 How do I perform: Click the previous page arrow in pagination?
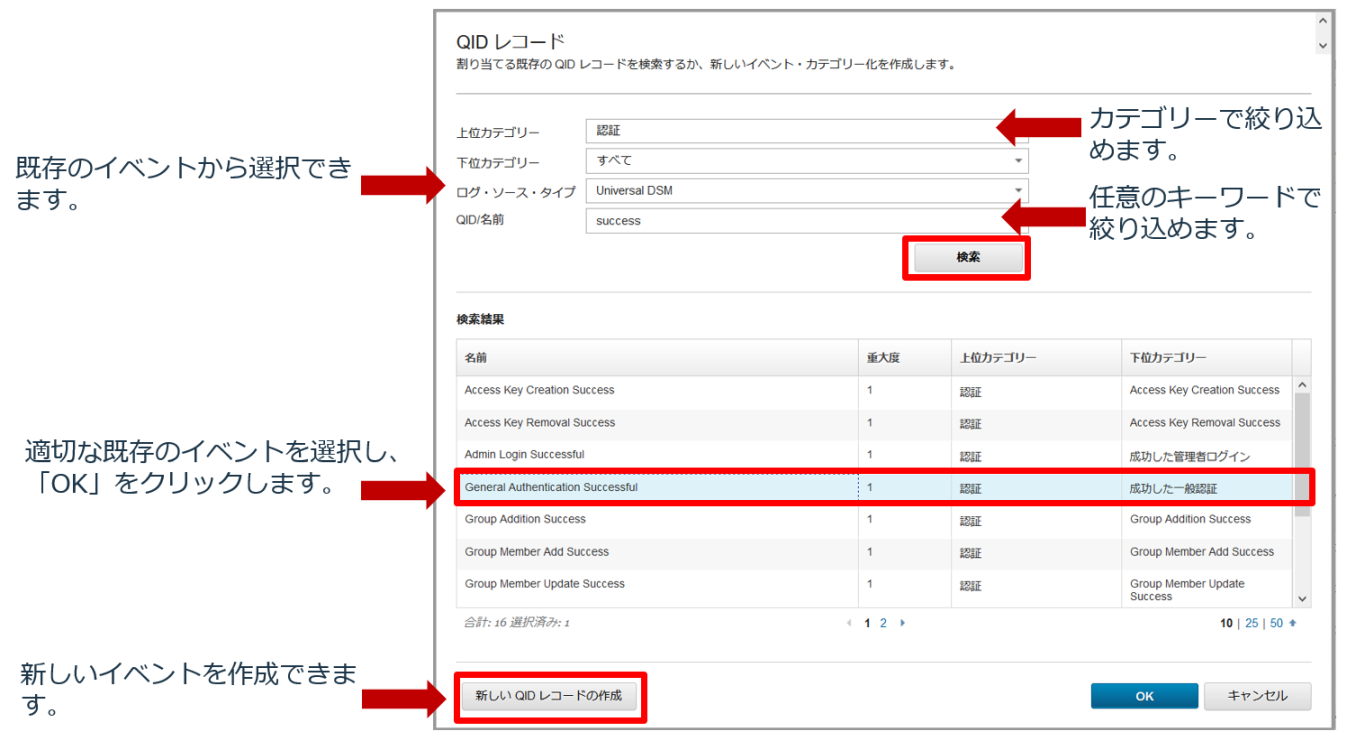(850, 623)
